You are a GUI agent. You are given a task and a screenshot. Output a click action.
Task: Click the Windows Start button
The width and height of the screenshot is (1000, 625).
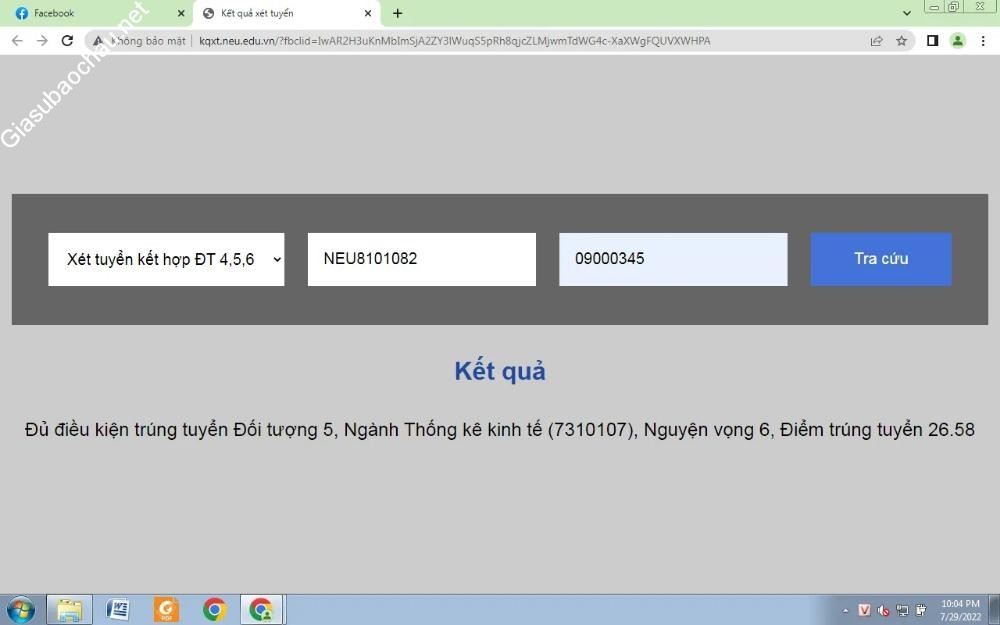click(20, 609)
